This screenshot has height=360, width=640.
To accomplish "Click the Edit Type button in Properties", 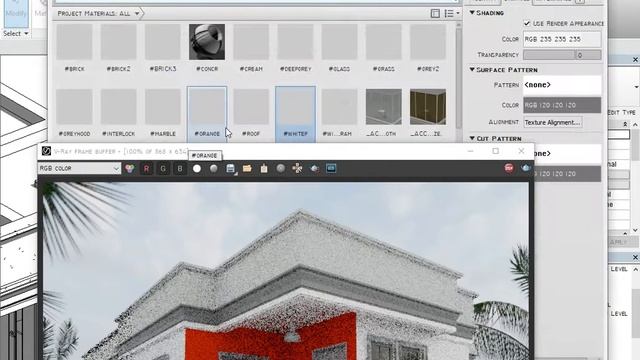I will click(x=622, y=112).
